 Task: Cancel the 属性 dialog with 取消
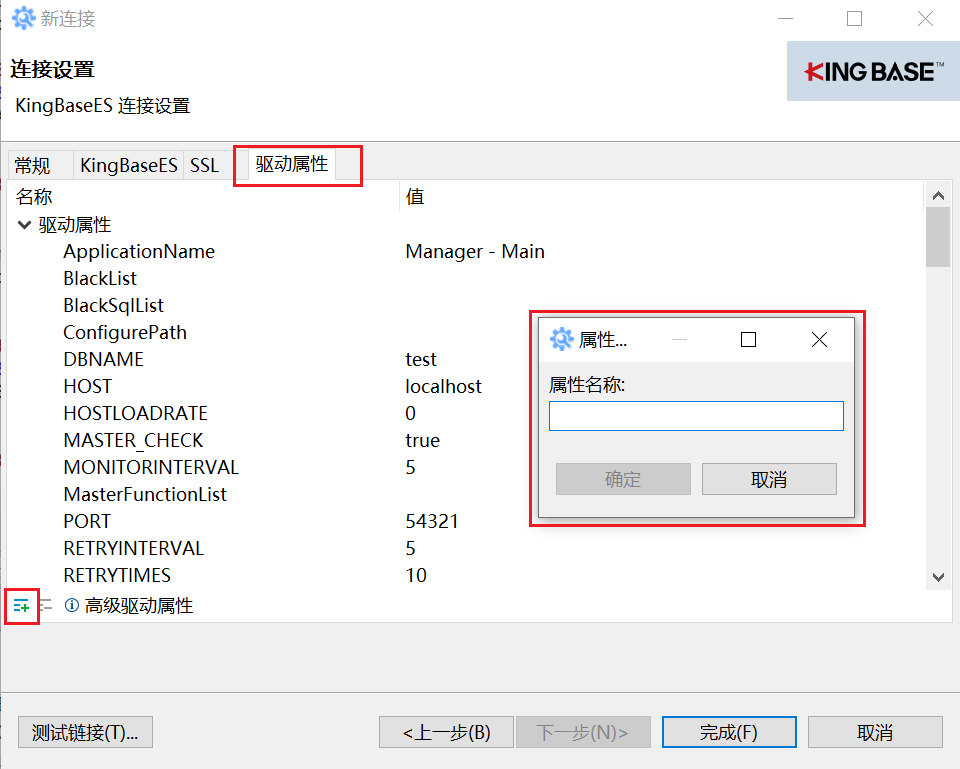pyautogui.click(x=769, y=478)
